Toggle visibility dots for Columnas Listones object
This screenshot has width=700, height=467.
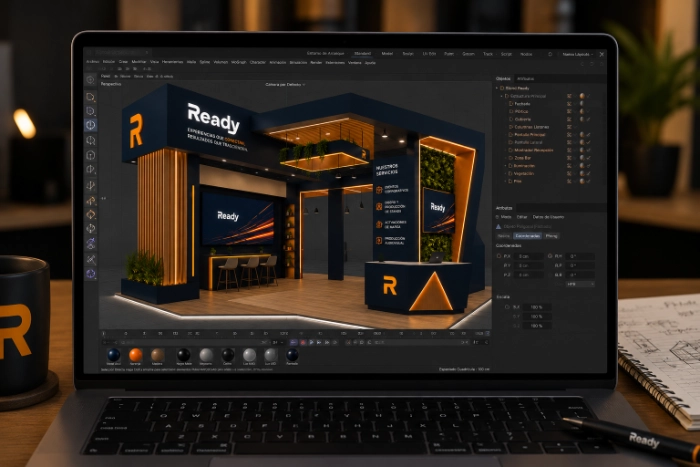tap(570, 127)
